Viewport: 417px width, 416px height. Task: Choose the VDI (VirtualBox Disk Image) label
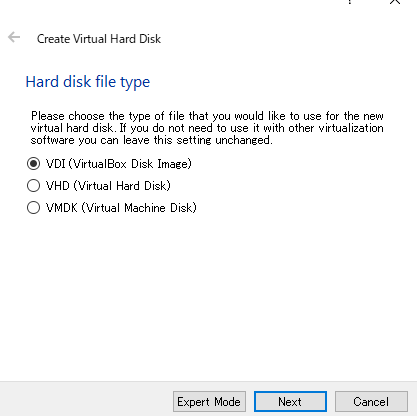click(x=119, y=164)
